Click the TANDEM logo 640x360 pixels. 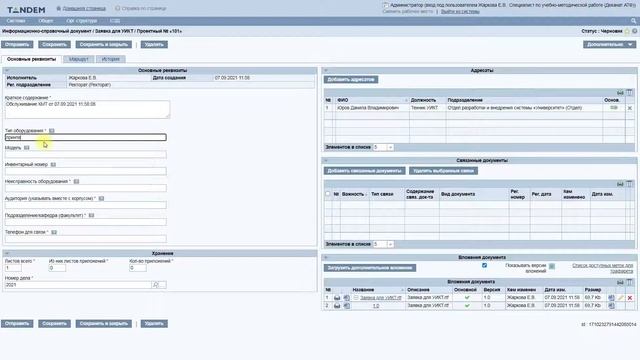coord(26,9)
